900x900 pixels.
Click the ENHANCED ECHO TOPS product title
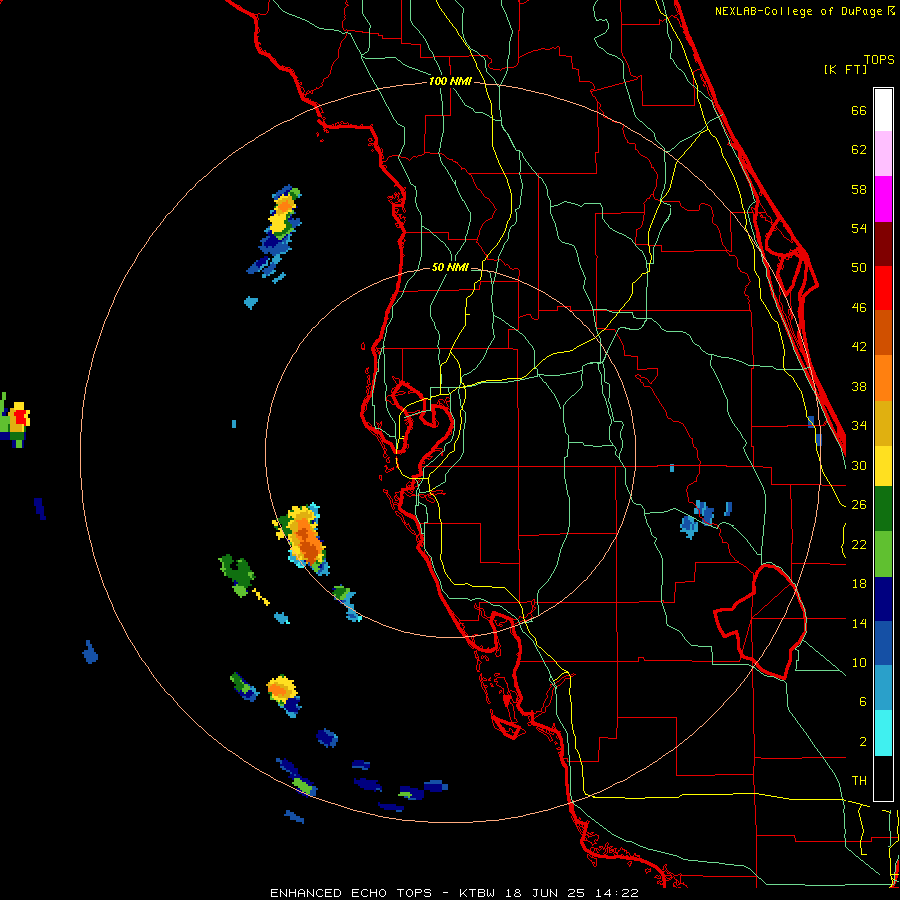(351, 893)
